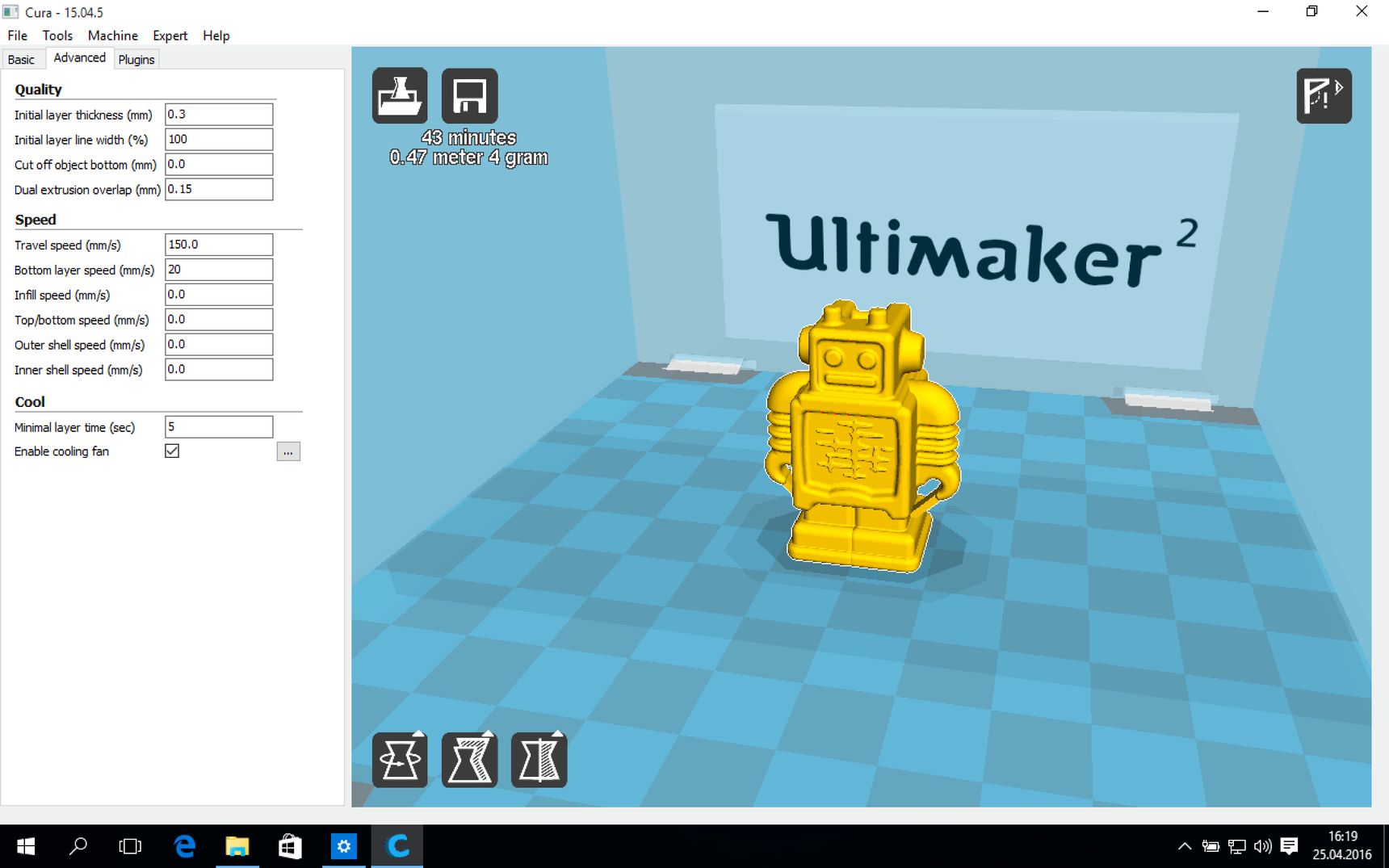Click Top/bottom speed input field
1389x868 pixels.
(219, 319)
